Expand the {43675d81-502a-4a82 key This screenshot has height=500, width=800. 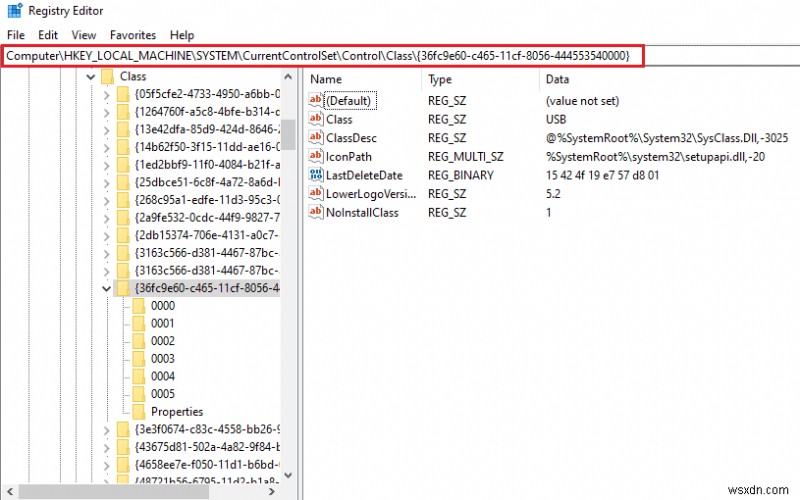click(x=106, y=448)
